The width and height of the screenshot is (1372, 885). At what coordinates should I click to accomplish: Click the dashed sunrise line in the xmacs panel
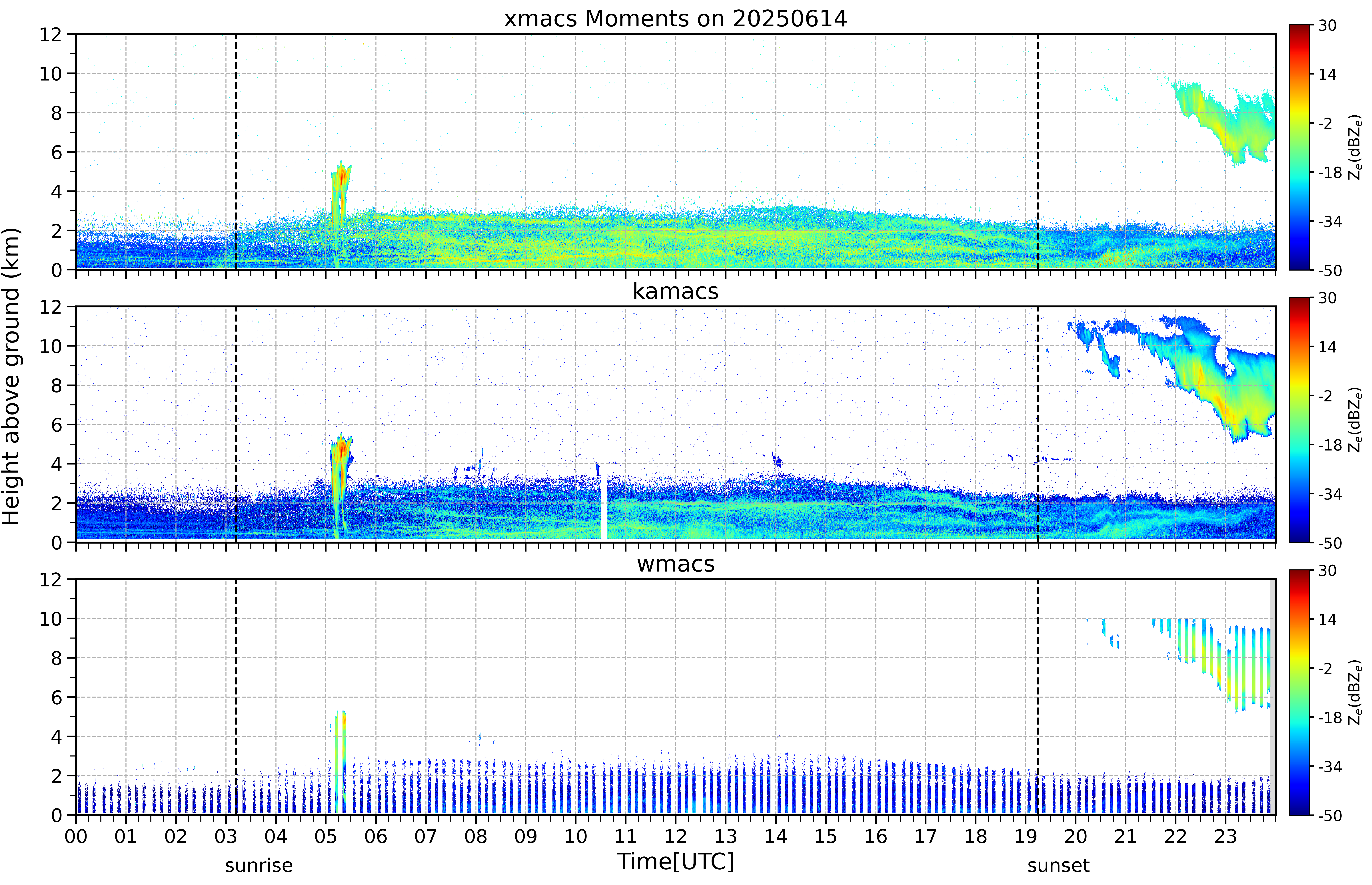coord(236,152)
